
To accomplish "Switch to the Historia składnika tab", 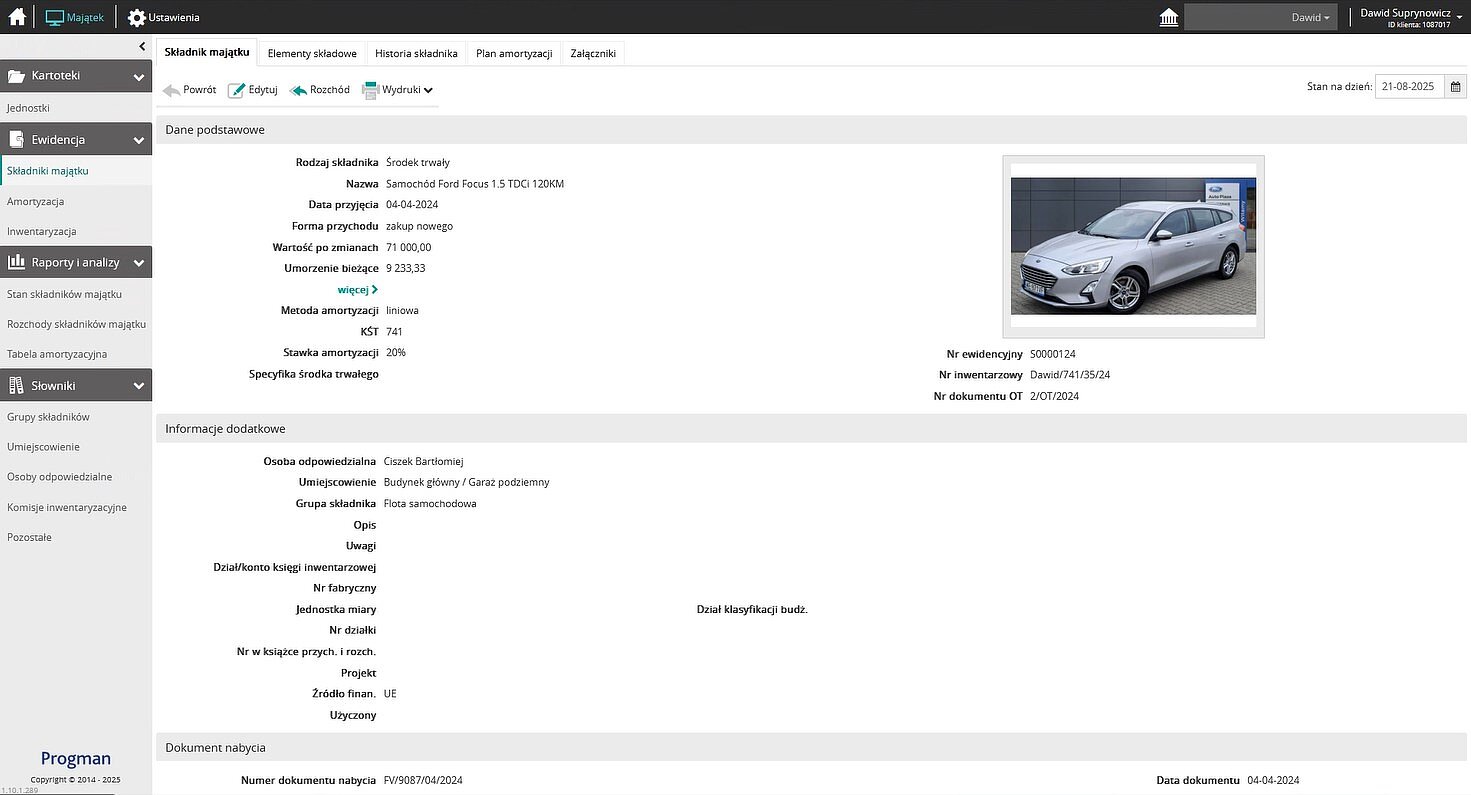I will tap(416, 53).
